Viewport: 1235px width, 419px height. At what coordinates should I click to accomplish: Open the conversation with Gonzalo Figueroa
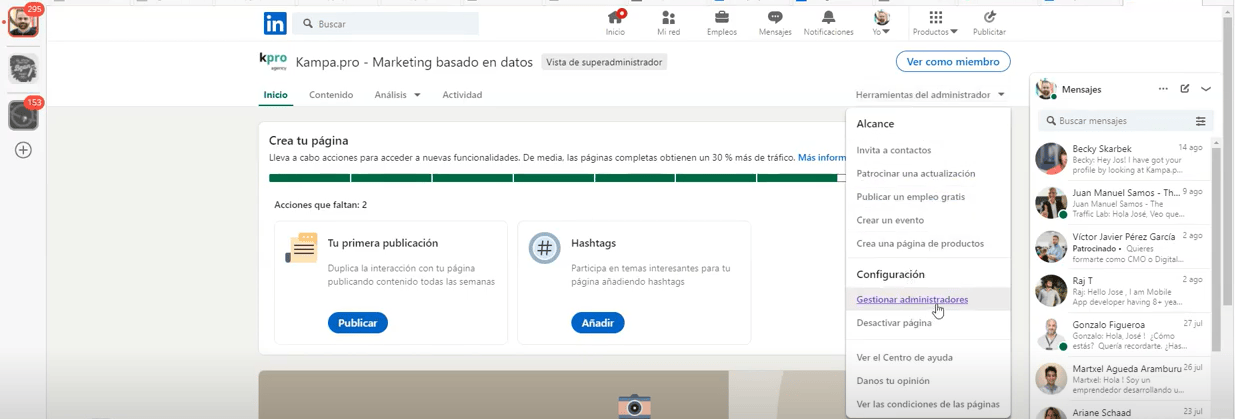point(1120,335)
